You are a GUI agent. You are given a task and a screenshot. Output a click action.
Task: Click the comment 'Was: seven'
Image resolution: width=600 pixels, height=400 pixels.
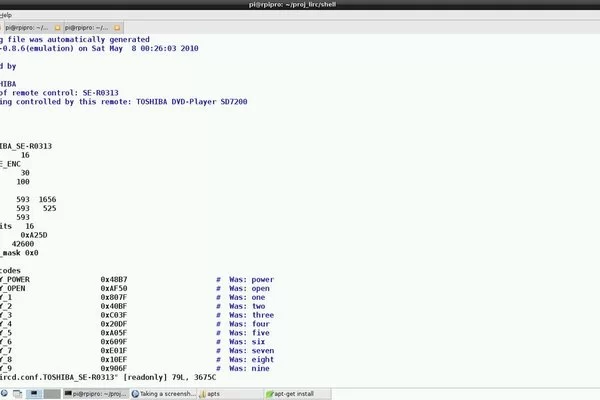251,351
